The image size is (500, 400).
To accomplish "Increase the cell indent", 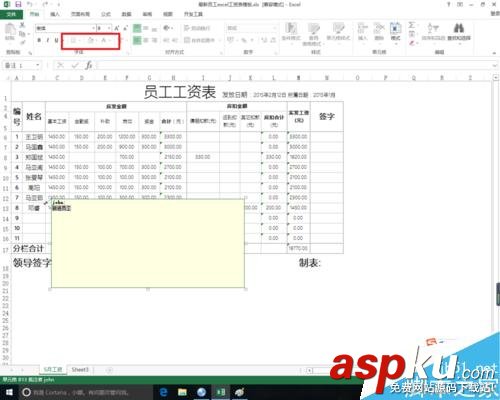I will (175, 40).
